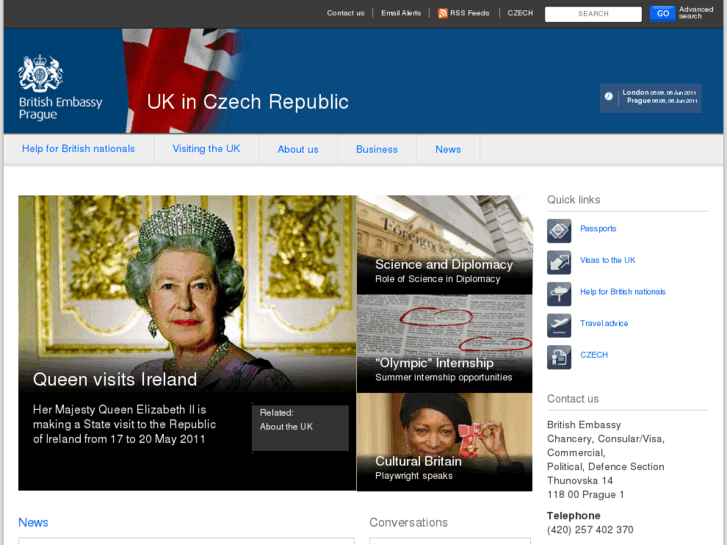The image size is (727, 545).
Task: Click the document icon beside CZECH quick link
Action: click(559, 357)
